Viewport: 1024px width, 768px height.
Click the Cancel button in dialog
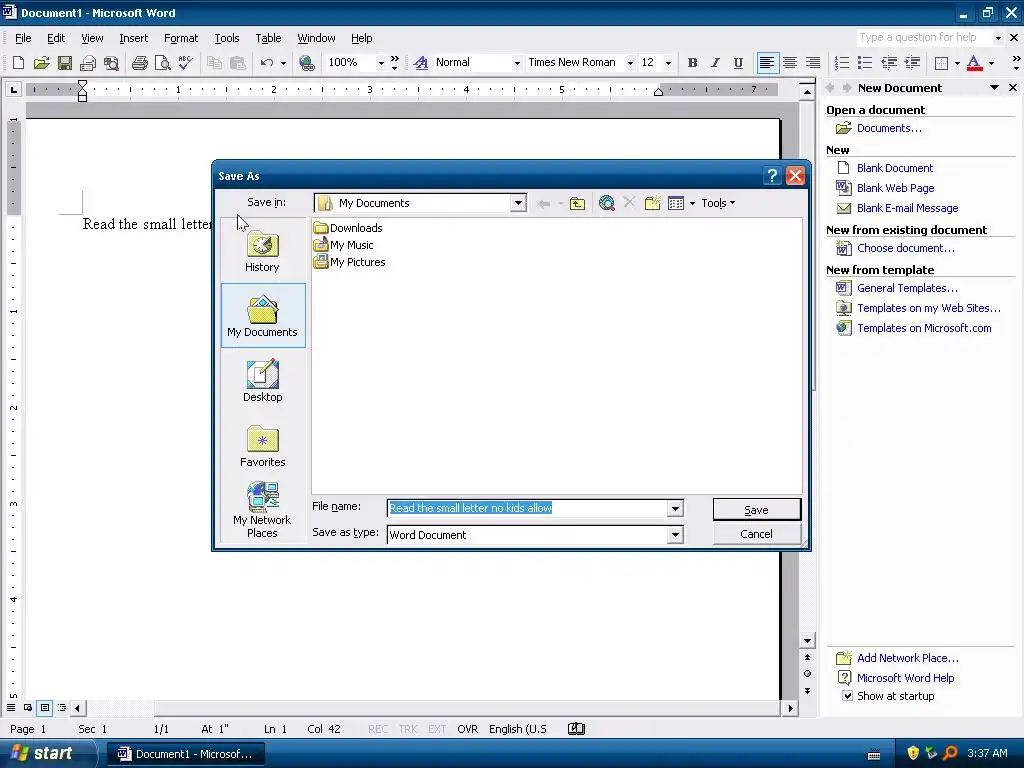(x=756, y=534)
